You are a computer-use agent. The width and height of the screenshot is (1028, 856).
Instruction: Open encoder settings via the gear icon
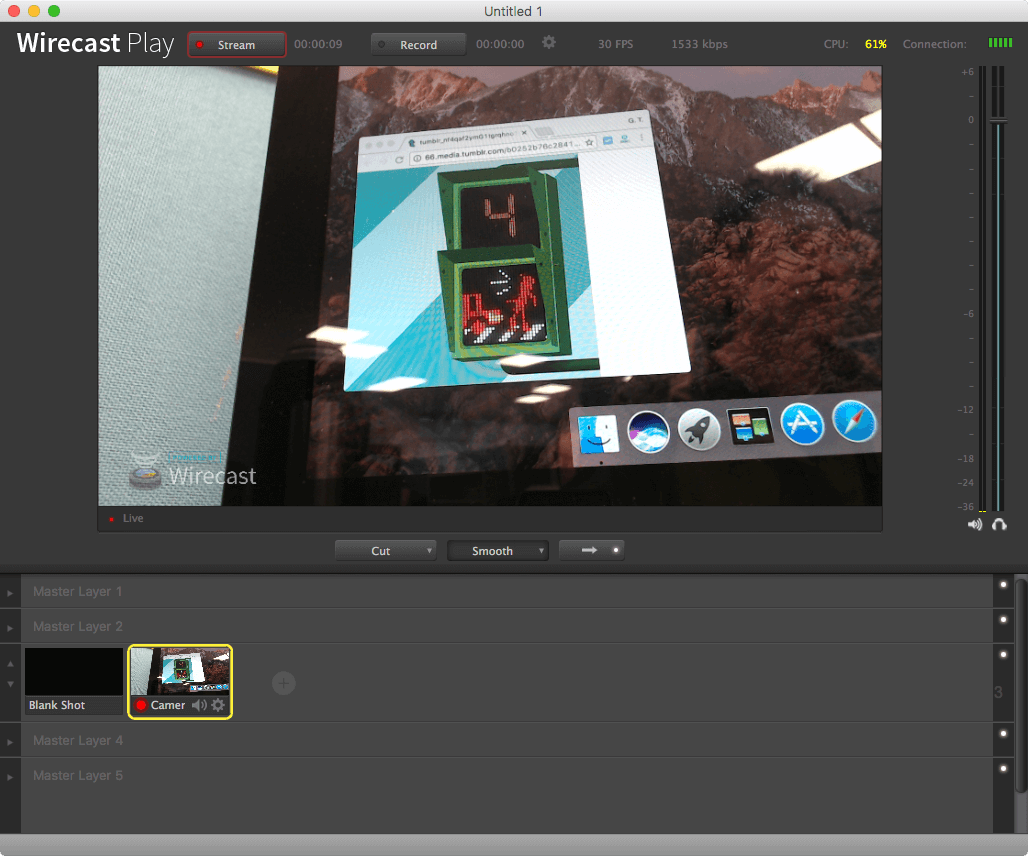[x=548, y=44]
